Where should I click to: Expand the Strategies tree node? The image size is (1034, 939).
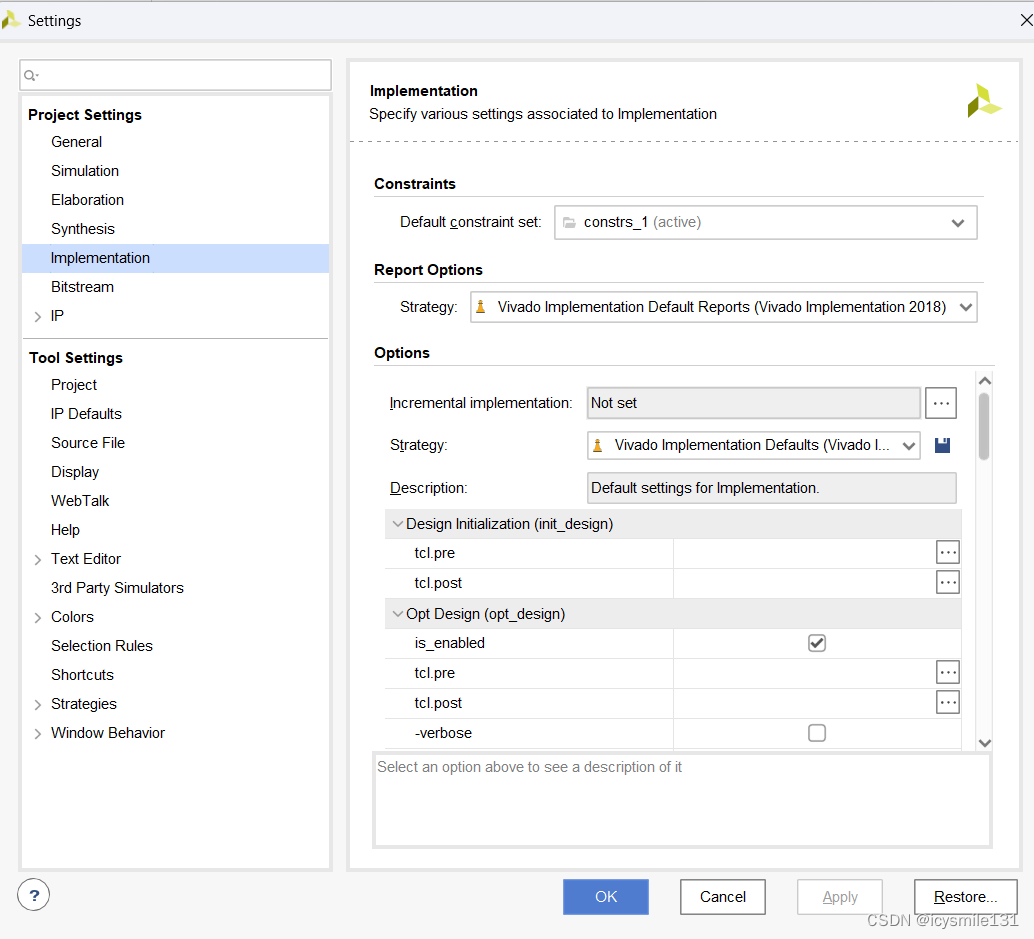(x=38, y=704)
